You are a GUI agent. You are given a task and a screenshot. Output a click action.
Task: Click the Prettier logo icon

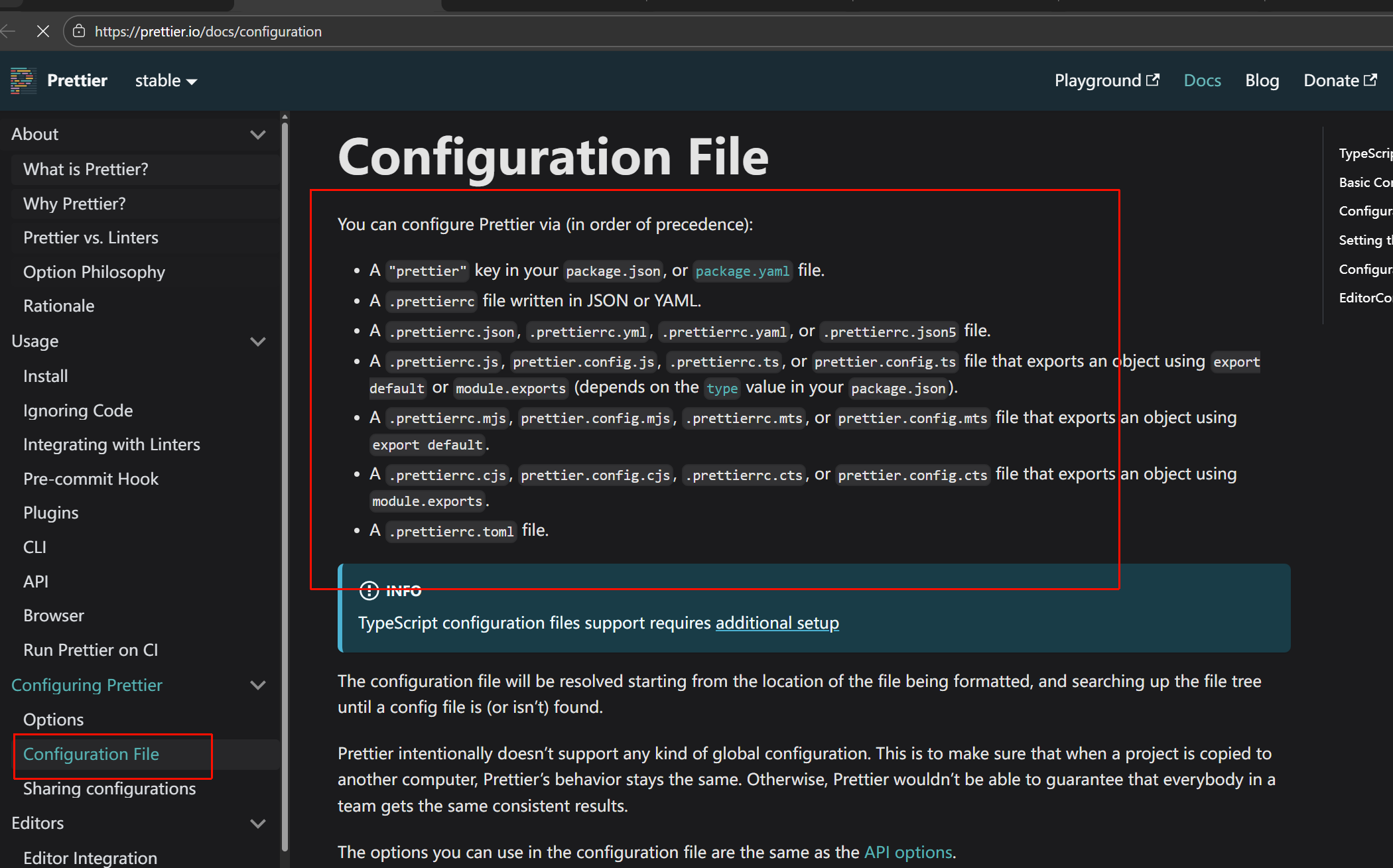tap(23, 81)
